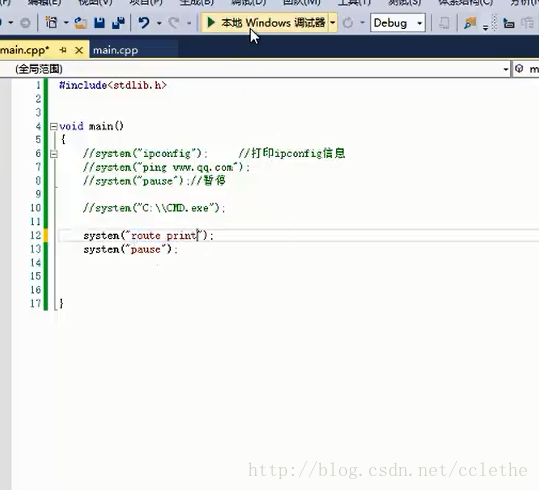The image size is (539, 490).
Task: Open Find in Files via binoculars-folder icon
Action: coord(470,23)
